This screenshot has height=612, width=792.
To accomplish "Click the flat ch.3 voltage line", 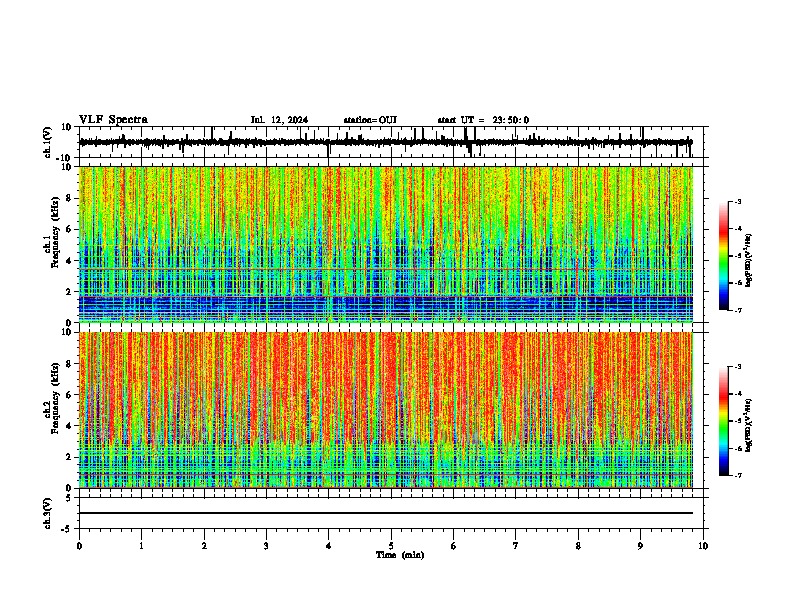I will (x=386, y=513).
